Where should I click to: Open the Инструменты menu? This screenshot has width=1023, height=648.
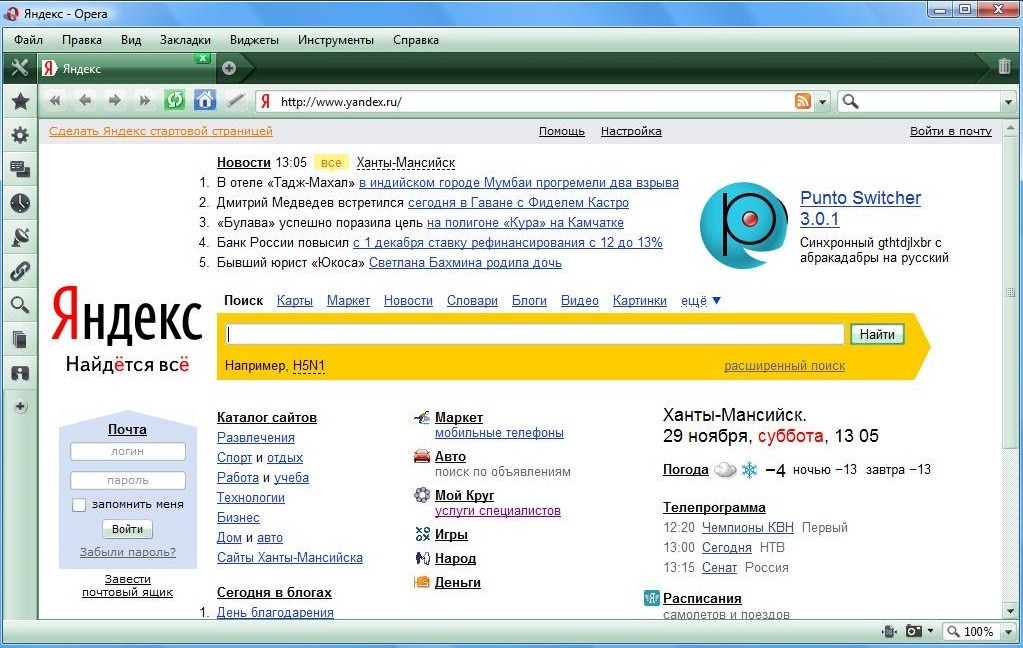(335, 40)
